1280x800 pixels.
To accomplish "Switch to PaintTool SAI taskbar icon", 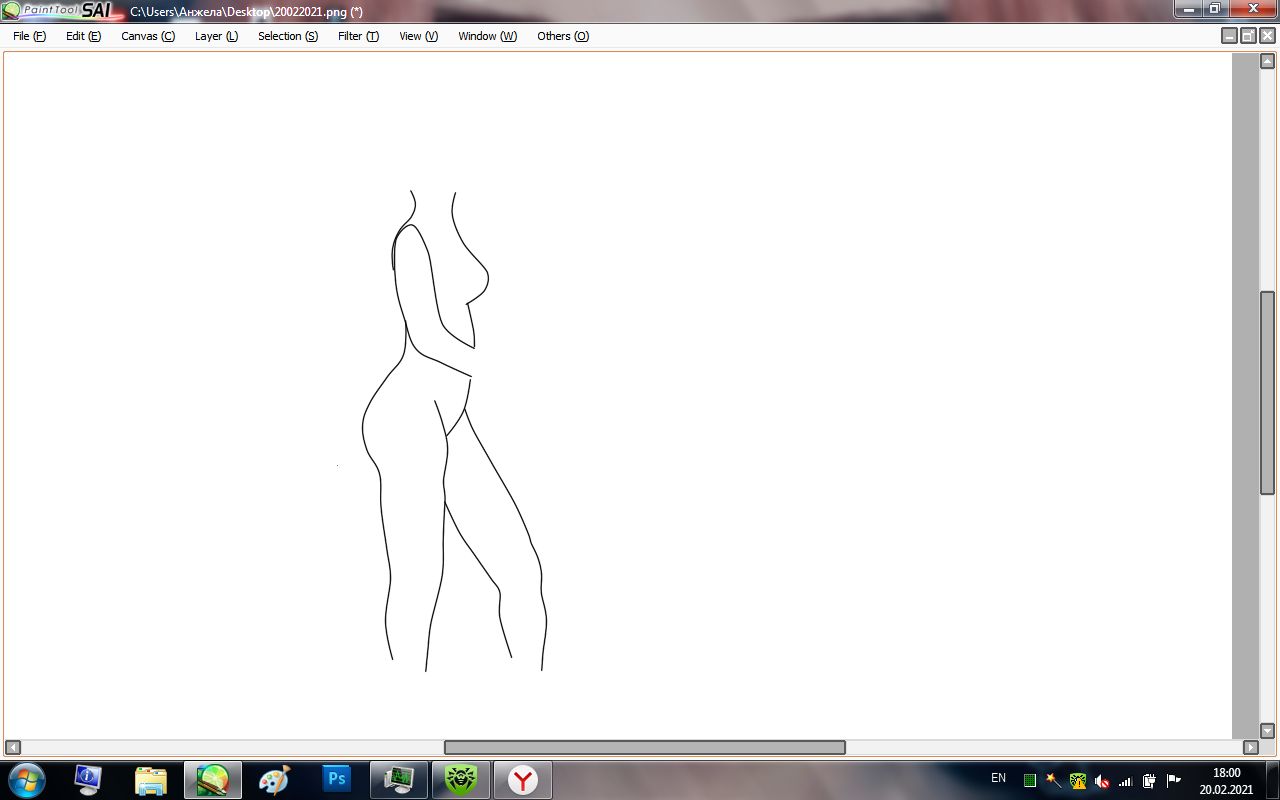I will (x=213, y=779).
